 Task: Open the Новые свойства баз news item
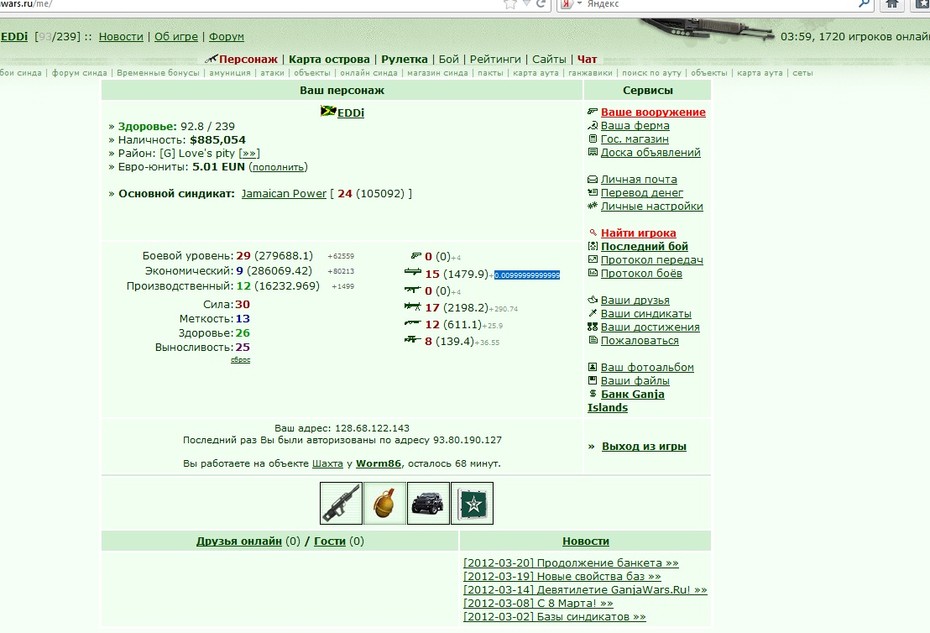(x=562, y=576)
